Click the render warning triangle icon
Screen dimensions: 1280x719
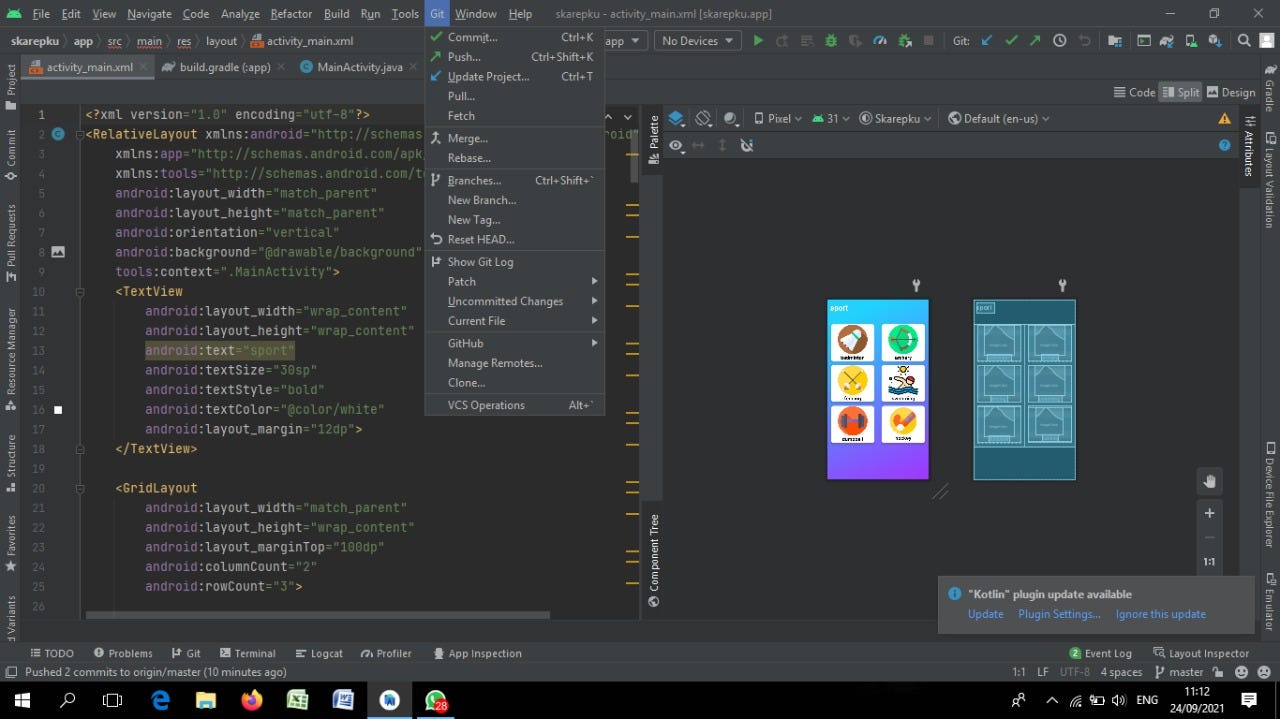[x=1224, y=117]
